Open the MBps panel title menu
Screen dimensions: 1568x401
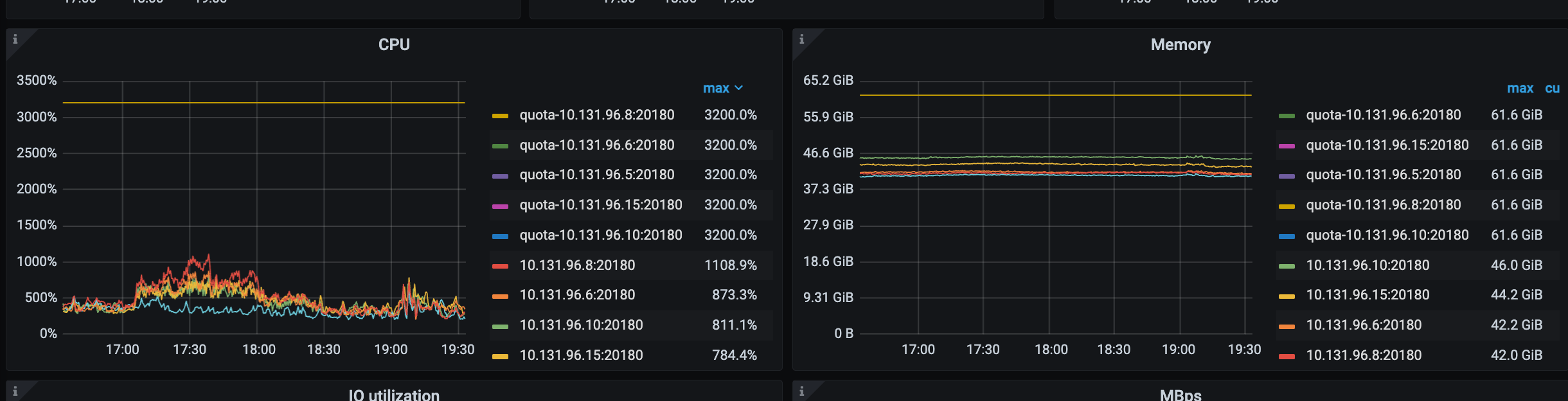(1180, 395)
